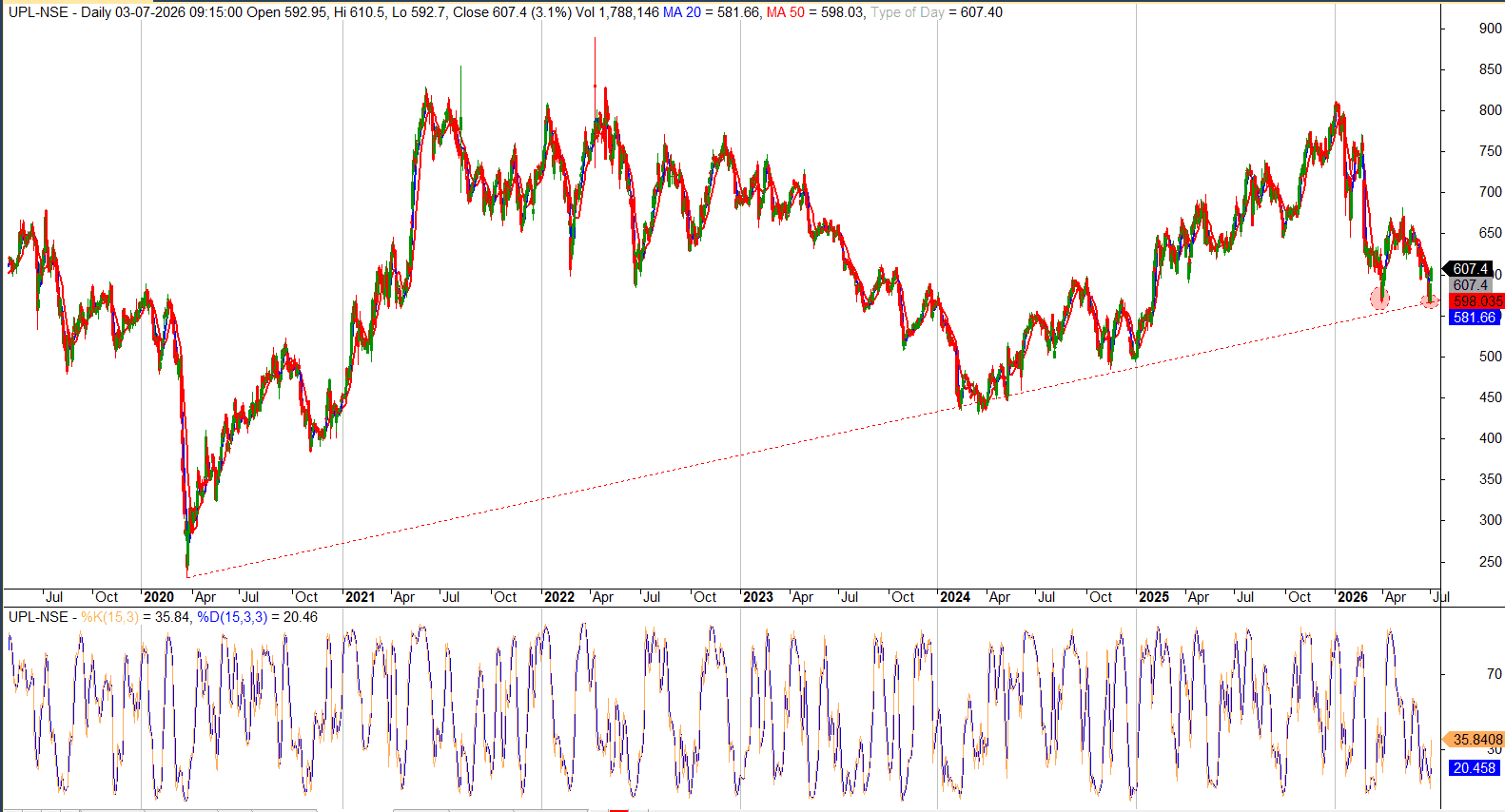Select the red 598.035 MA 50 value tag
Image resolution: width=1505 pixels, height=812 pixels.
[x=1476, y=301]
